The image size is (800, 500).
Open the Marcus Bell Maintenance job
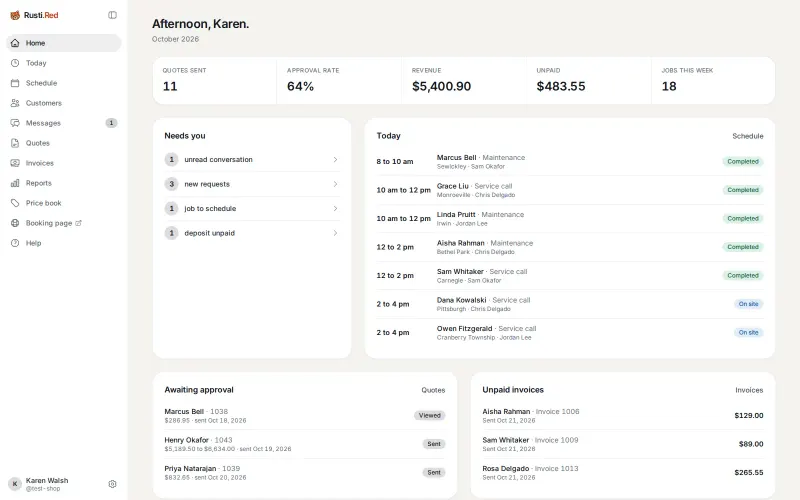tap(570, 162)
